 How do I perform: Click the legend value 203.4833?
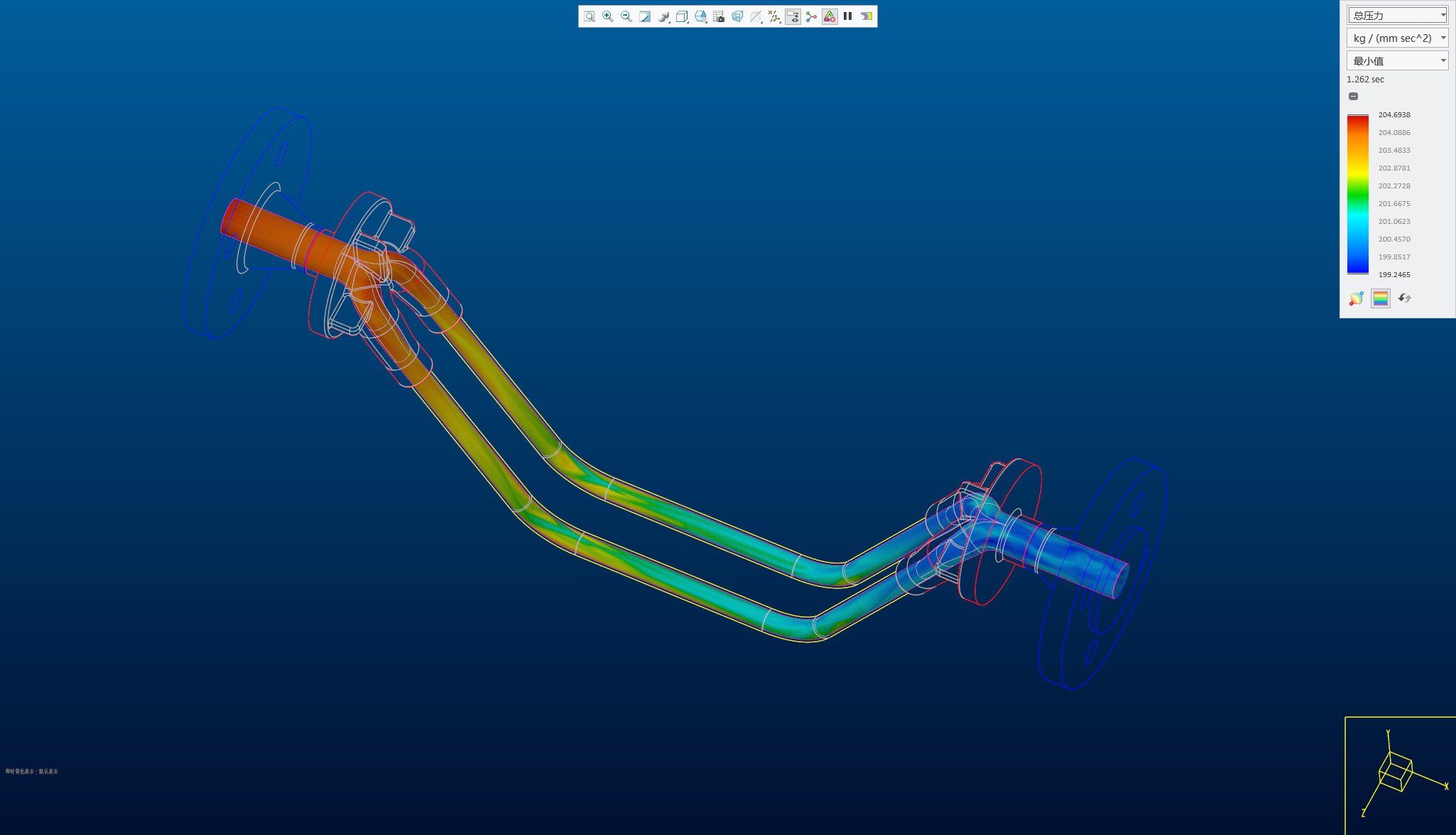(1394, 150)
